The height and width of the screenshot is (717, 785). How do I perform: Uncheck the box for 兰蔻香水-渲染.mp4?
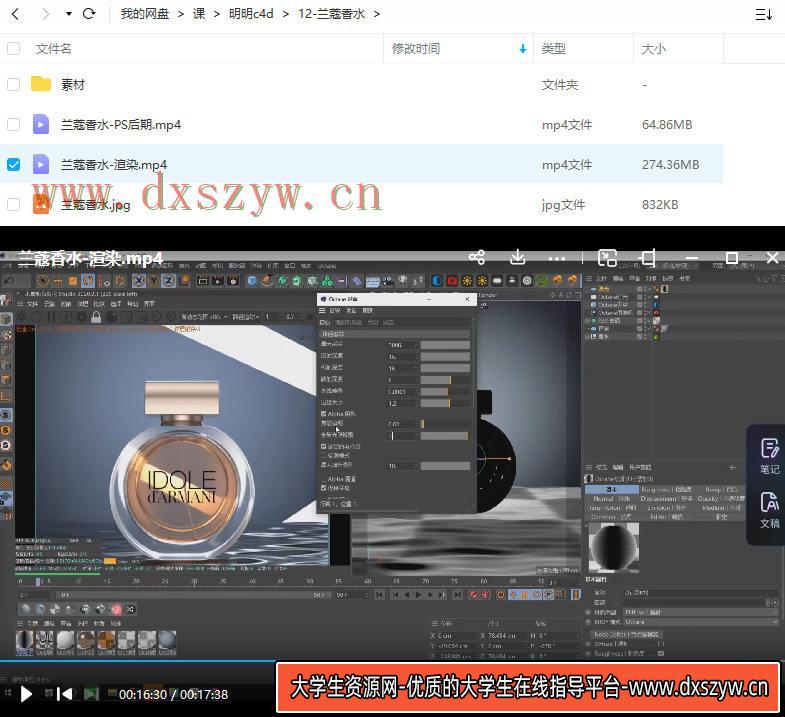tap(14, 164)
